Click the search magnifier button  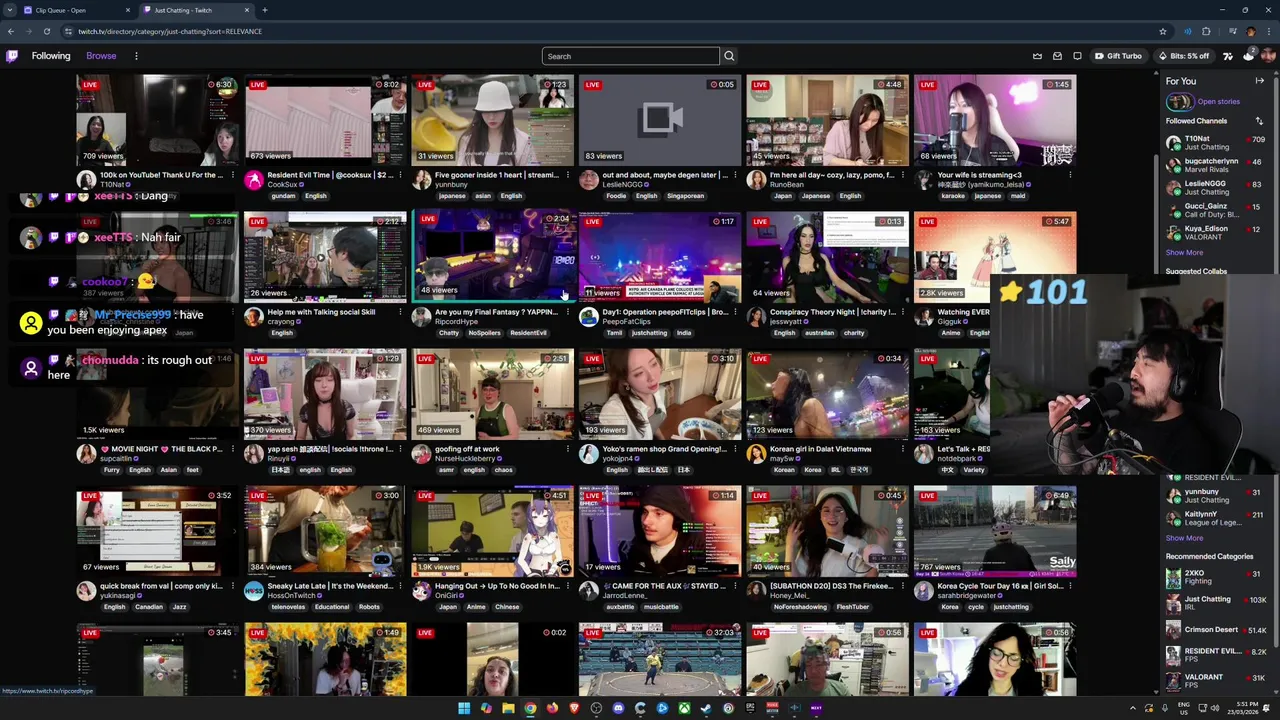click(x=729, y=56)
